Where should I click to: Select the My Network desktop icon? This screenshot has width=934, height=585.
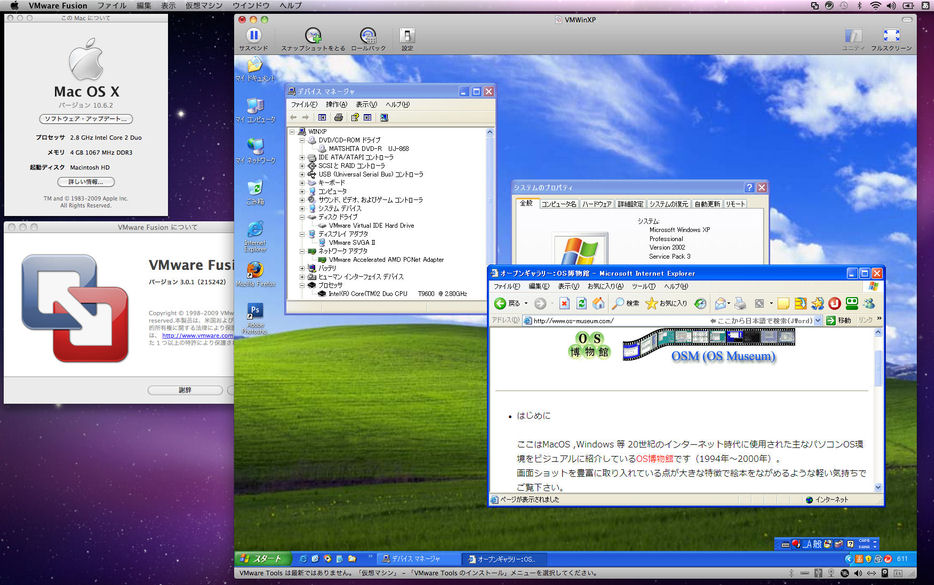pyautogui.click(x=256, y=151)
